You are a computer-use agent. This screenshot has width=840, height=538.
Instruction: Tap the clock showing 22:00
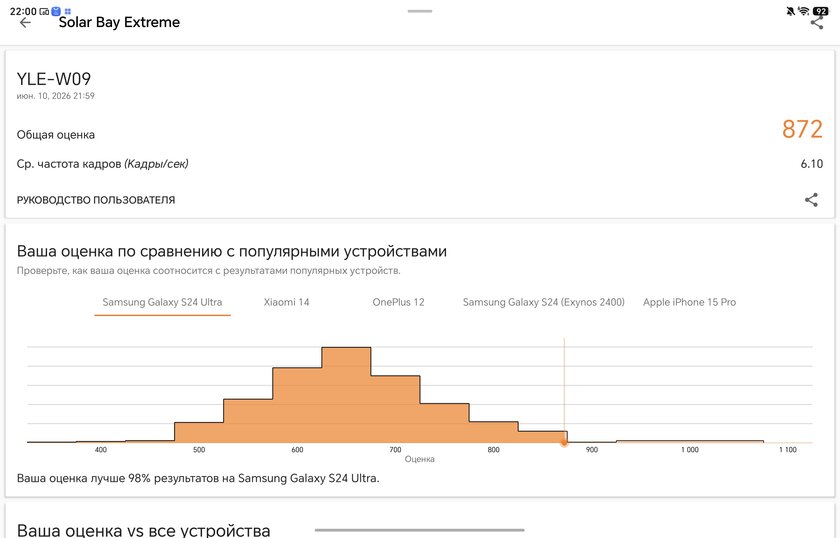[x=23, y=11]
